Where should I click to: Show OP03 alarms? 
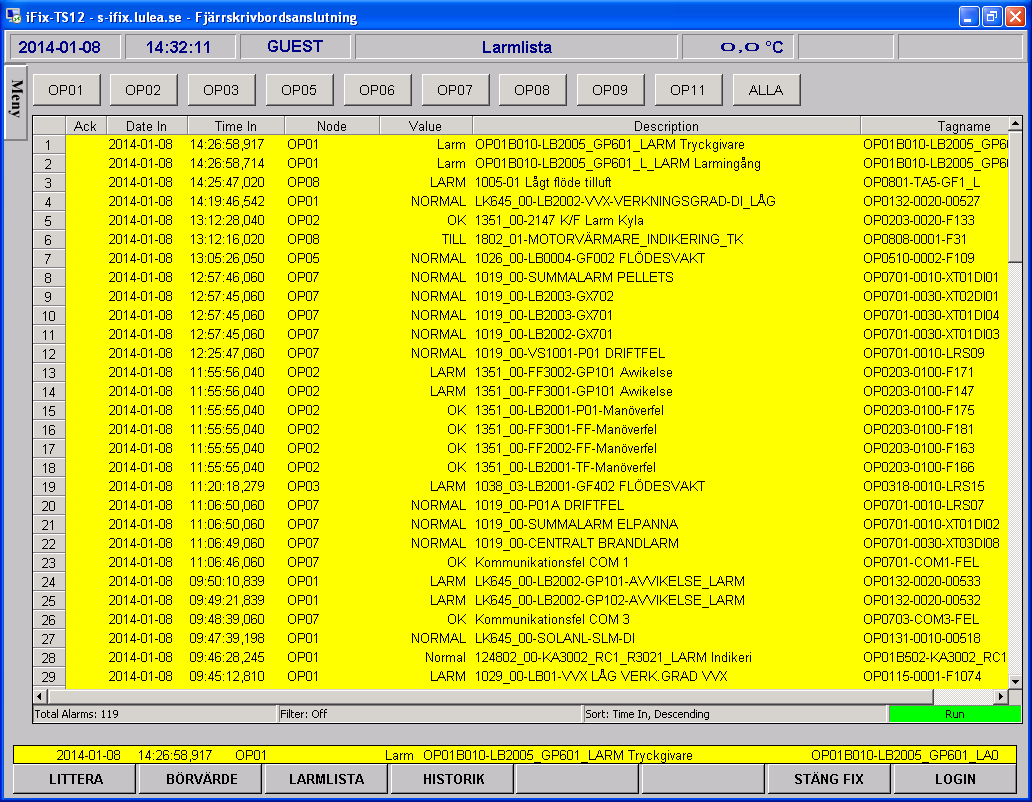coord(221,90)
